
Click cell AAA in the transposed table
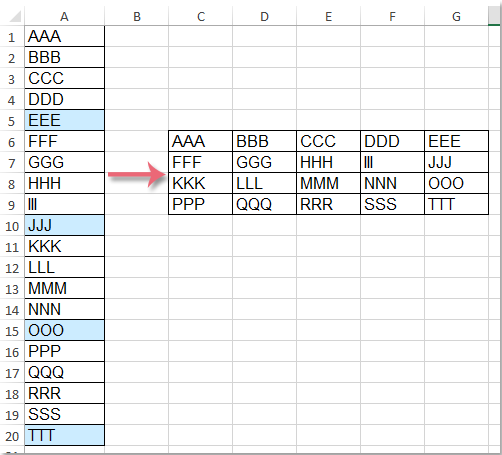pyautogui.click(x=200, y=141)
